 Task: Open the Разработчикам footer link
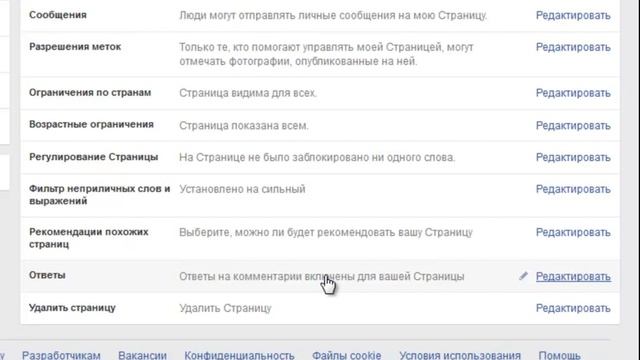pos(61,355)
